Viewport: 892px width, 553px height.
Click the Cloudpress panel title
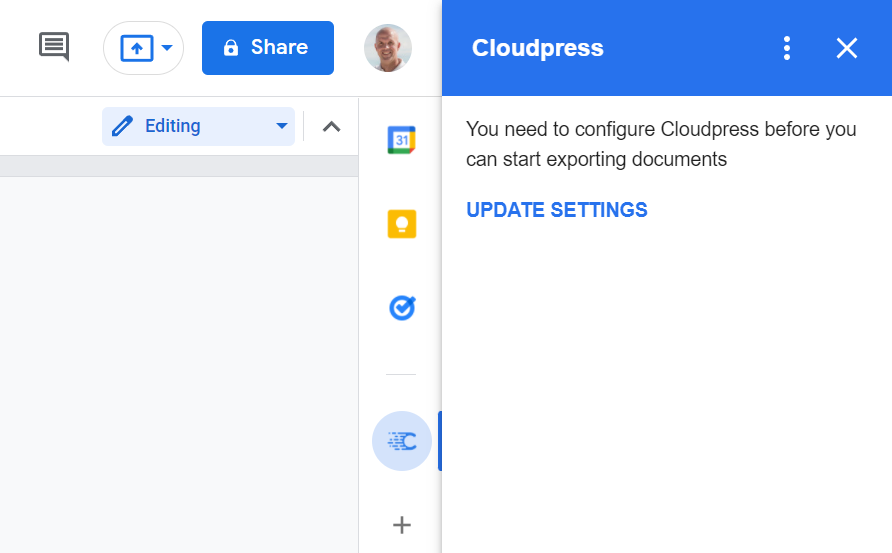538,48
